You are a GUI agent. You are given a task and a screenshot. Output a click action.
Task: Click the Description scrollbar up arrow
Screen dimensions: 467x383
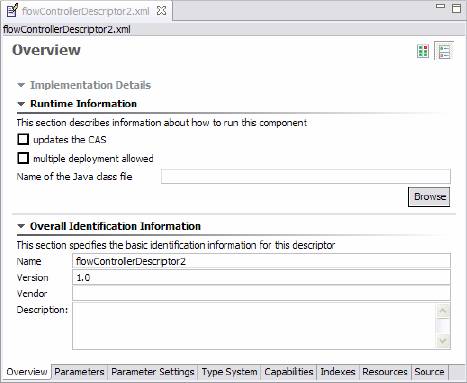[443, 311]
